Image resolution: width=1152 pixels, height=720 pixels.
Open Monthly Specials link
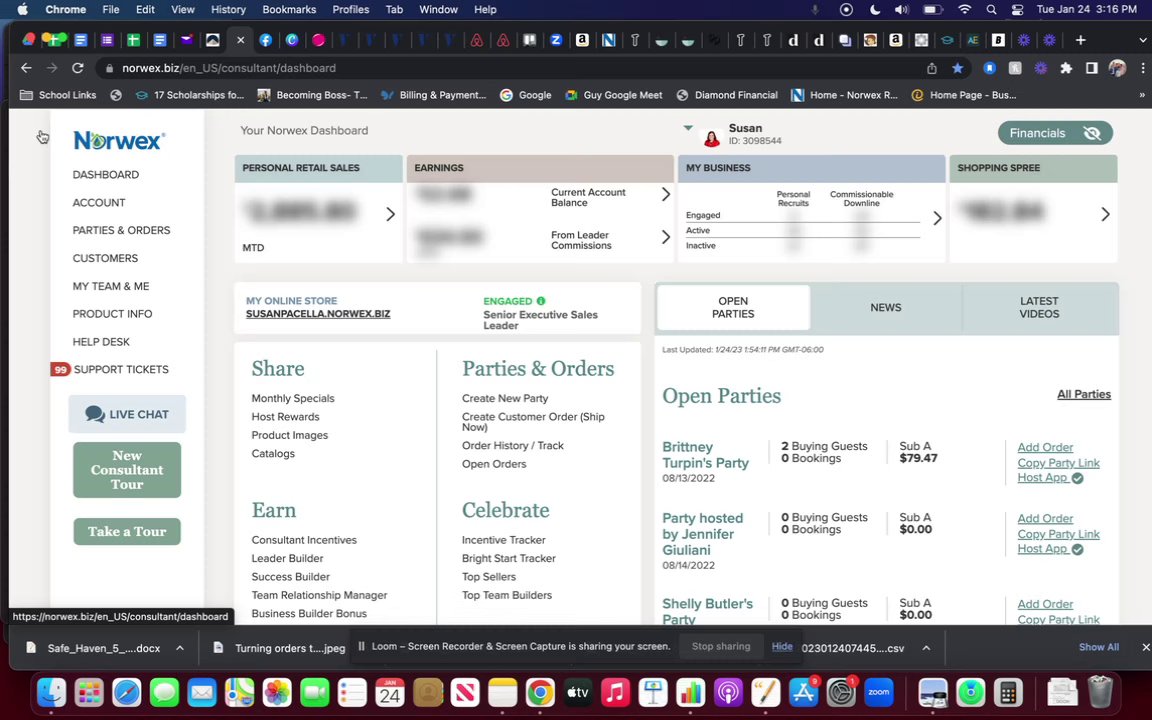click(292, 398)
